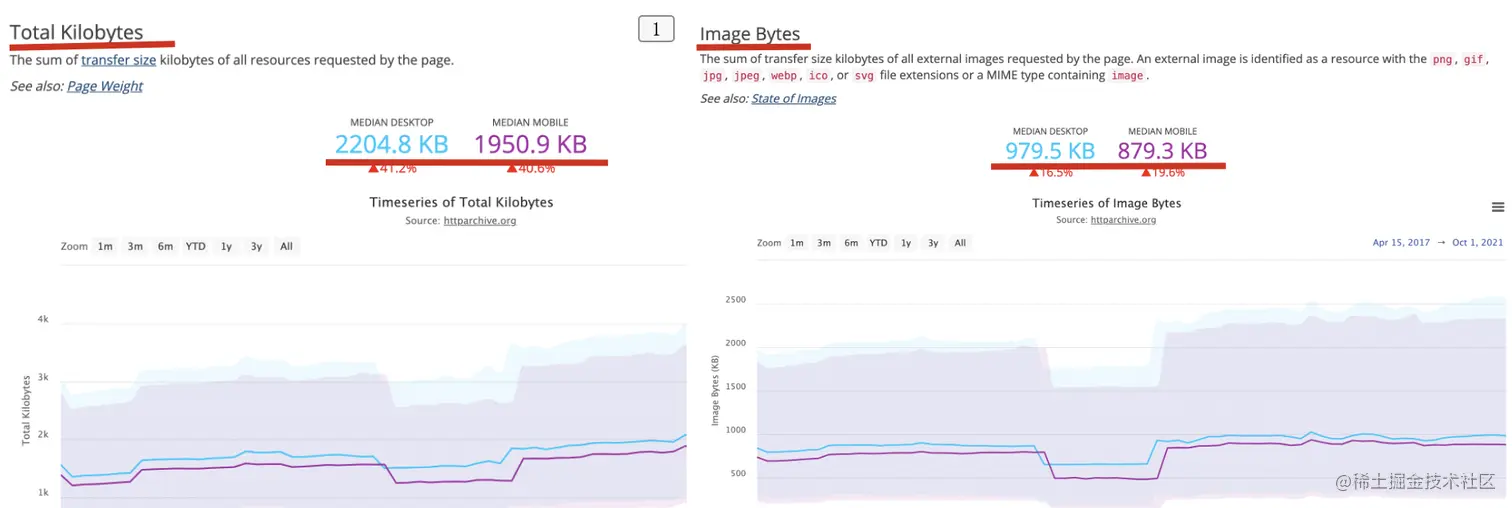Screen dimensions: 1512x508
Task: Click httparchive.org source link under Image Bytes
Action: (x=1123, y=219)
